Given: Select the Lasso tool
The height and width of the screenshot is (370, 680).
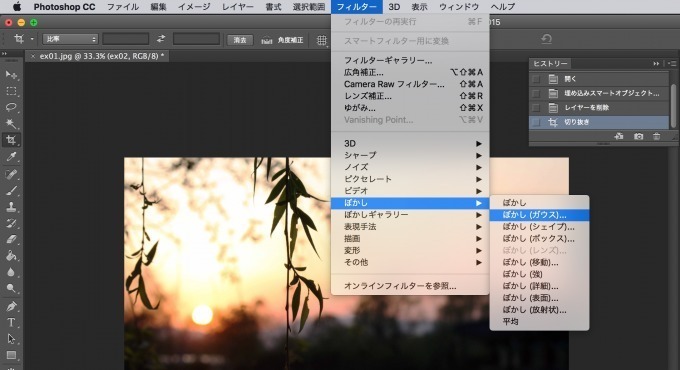Looking at the screenshot, I should tap(11, 107).
